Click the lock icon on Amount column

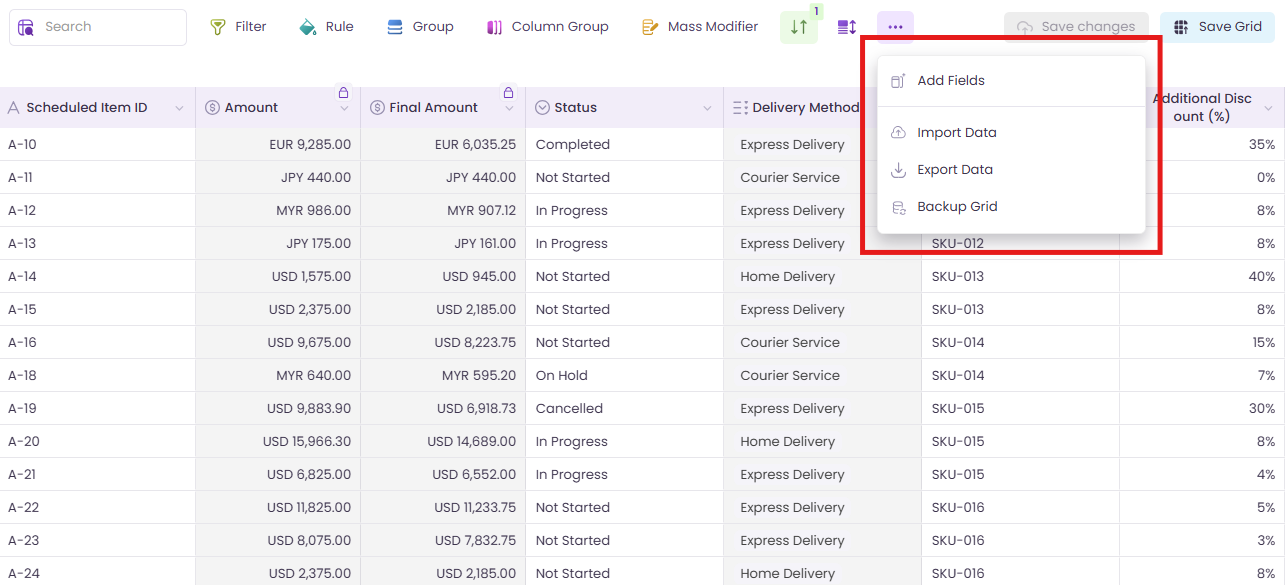[x=343, y=92]
